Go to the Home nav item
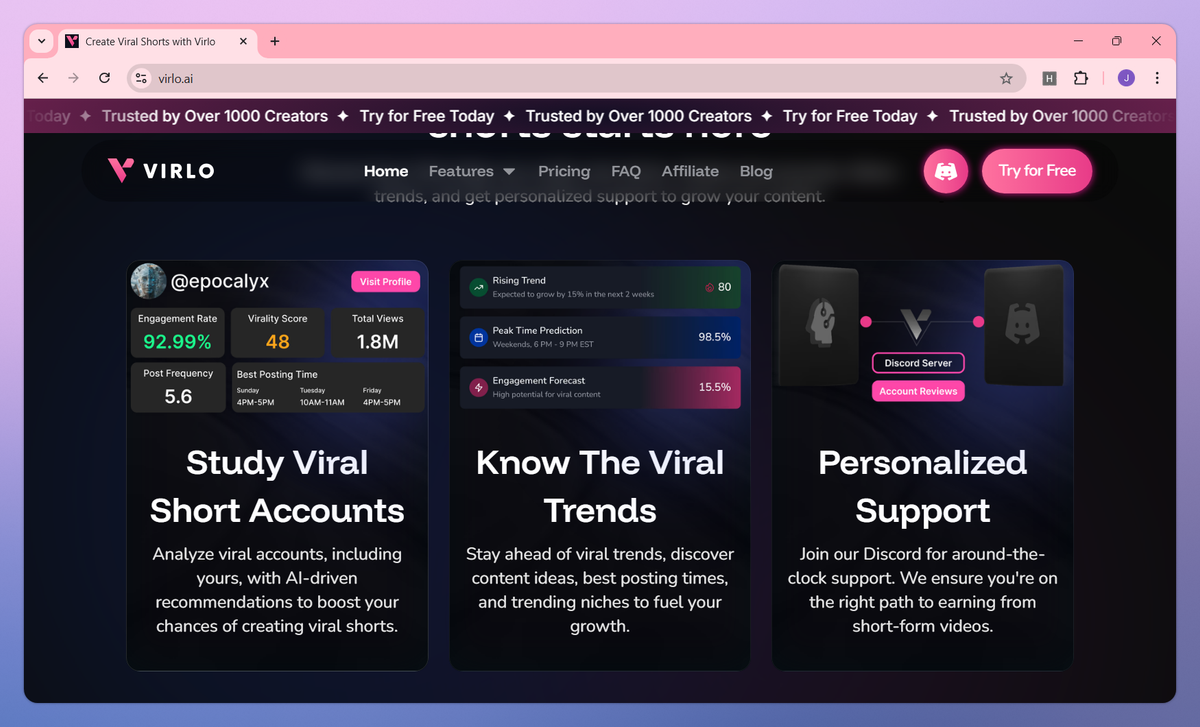Screen dimensions: 1200x727 coord(386,171)
